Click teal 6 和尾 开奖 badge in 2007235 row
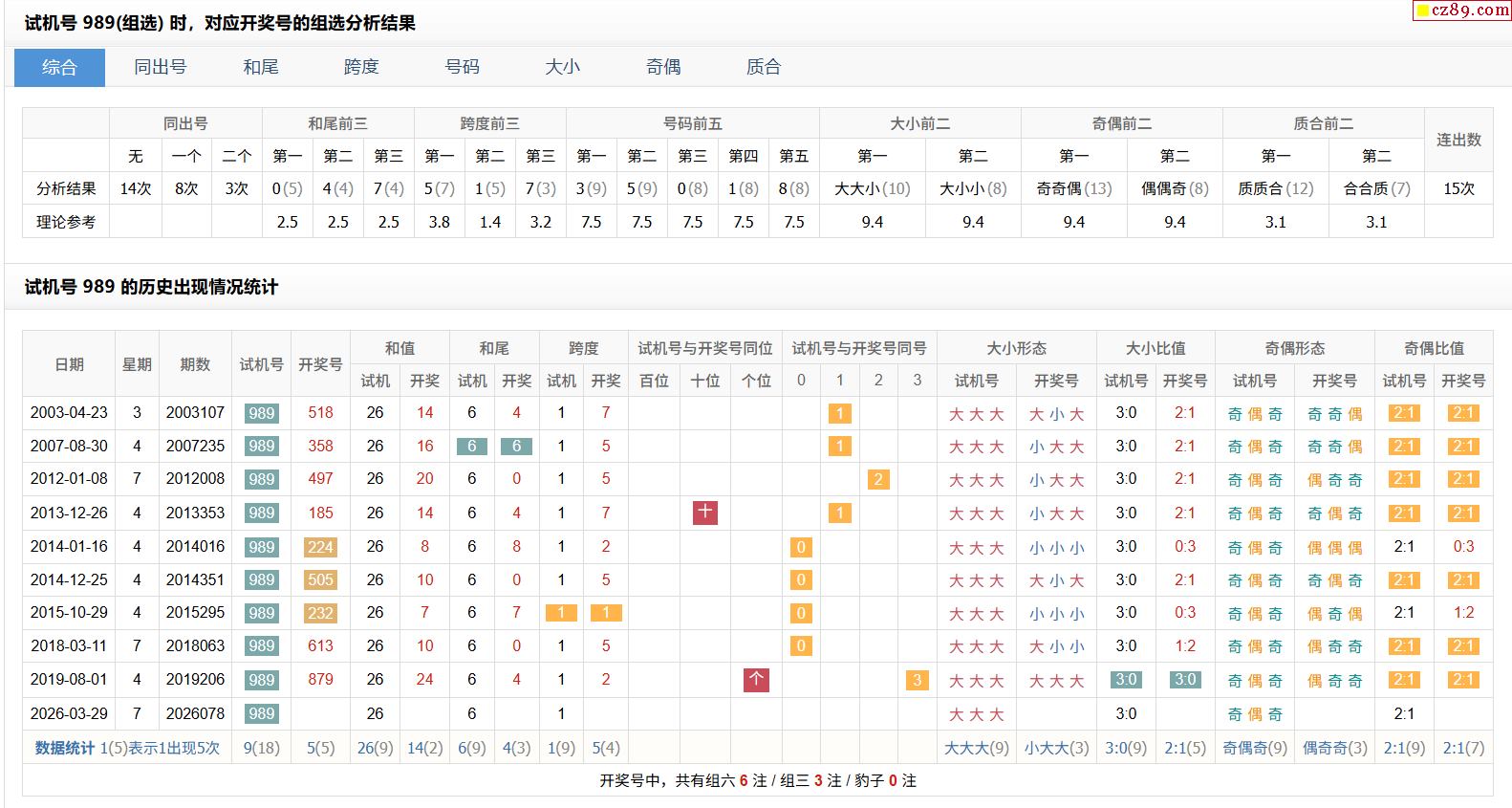The width and height of the screenshot is (1512, 808). (x=516, y=447)
